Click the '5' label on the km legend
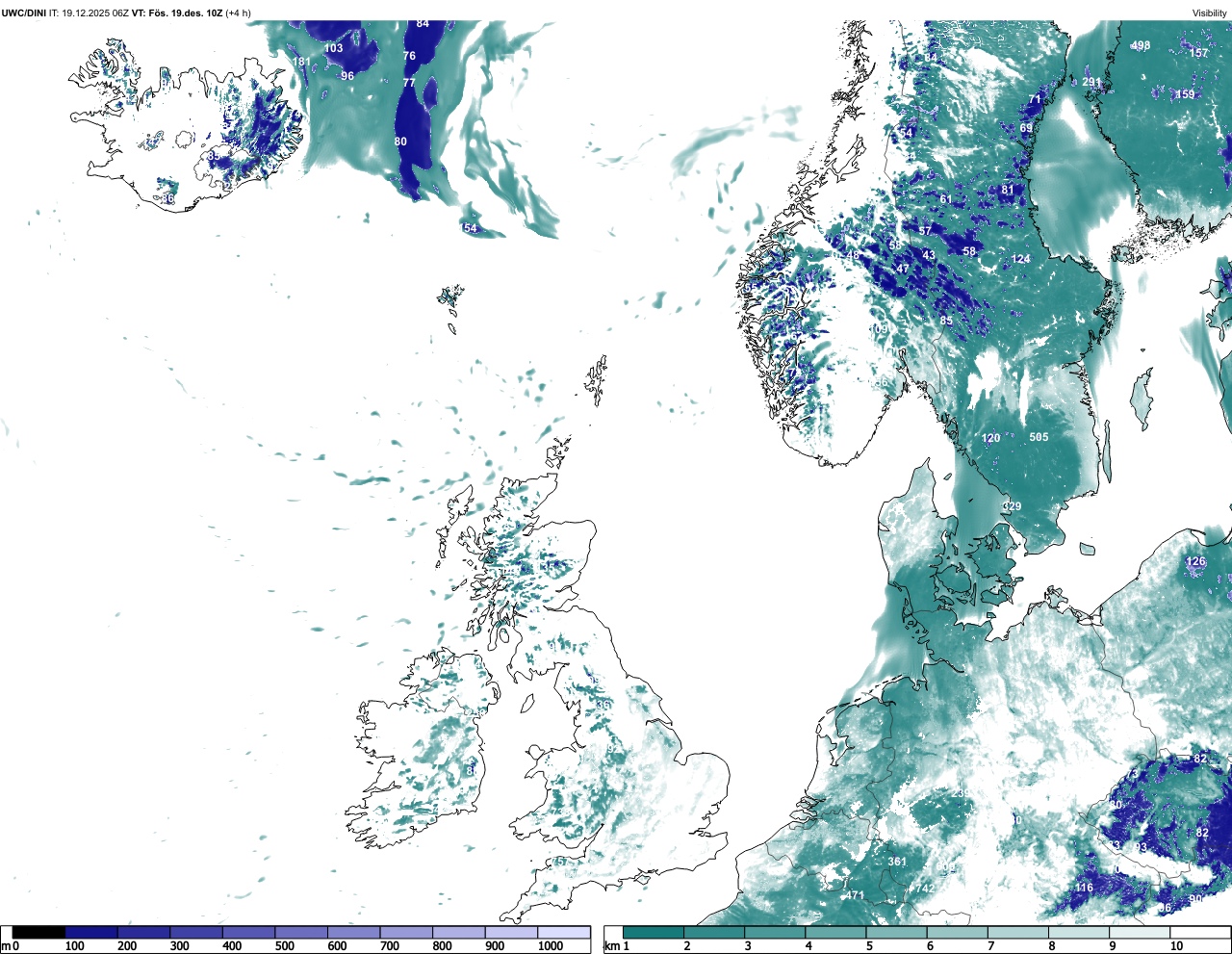 [869, 946]
